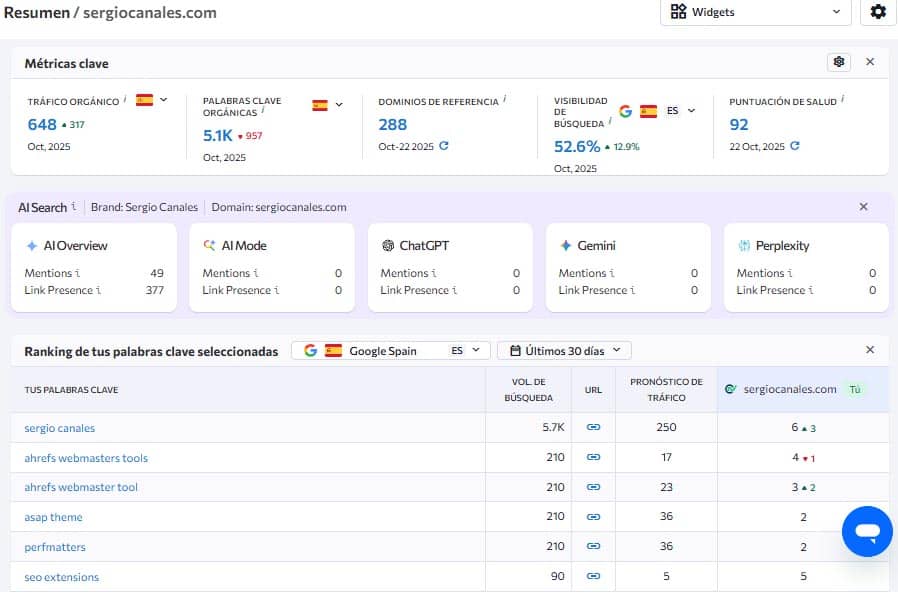This screenshot has height=592, width=898.
Task: Close the AI Search panel
Action: point(863,207)
